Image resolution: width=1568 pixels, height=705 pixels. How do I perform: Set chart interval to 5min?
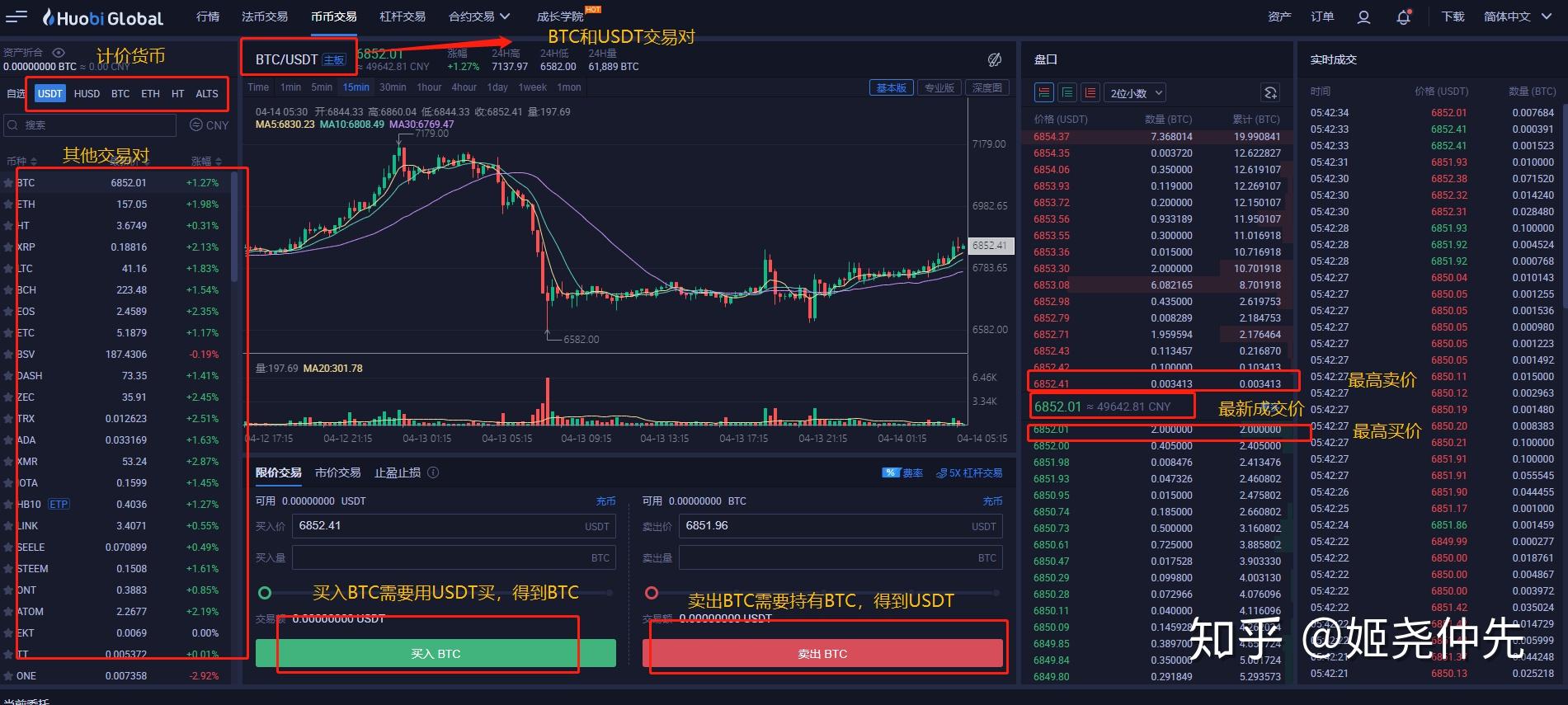(322, 87)
